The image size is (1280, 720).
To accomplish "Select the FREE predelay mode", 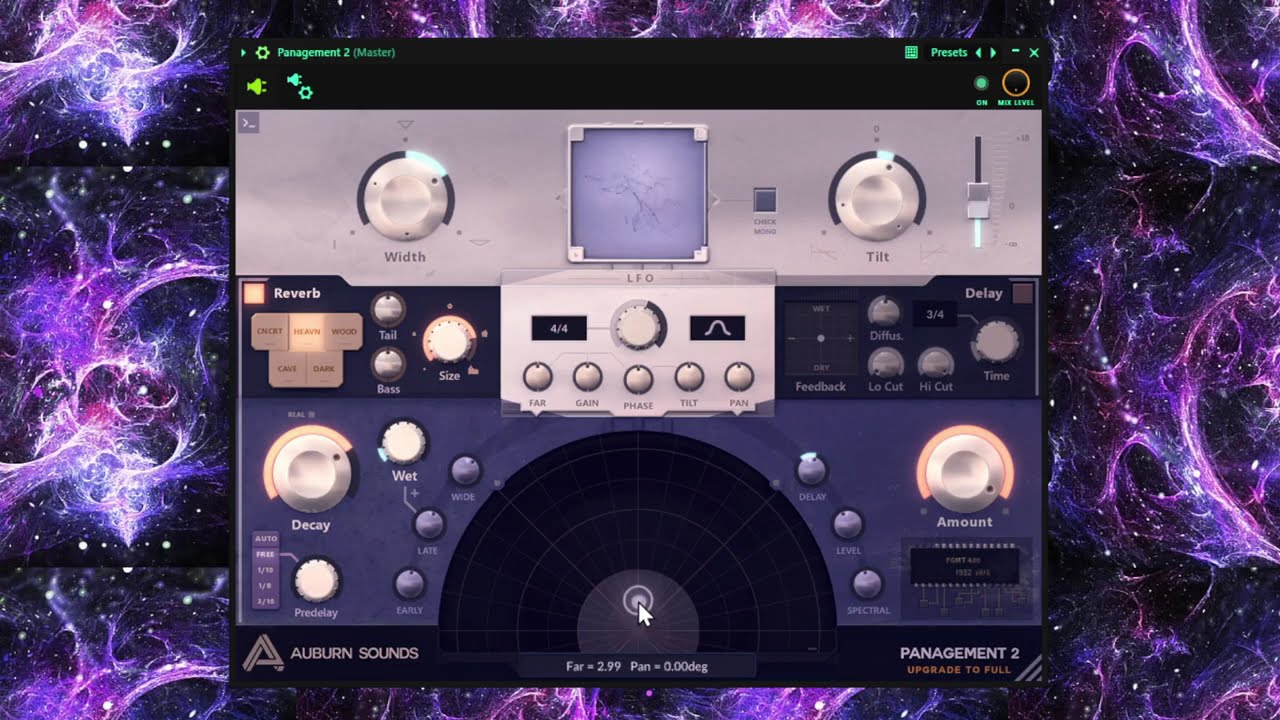I will 266,553.
